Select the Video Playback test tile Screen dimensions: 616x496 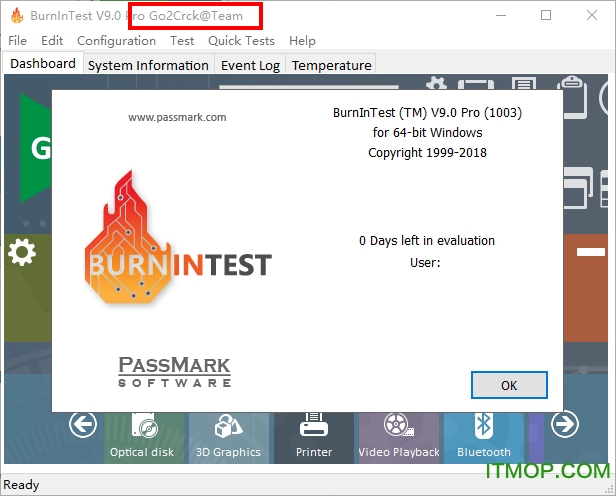(399, 437)
